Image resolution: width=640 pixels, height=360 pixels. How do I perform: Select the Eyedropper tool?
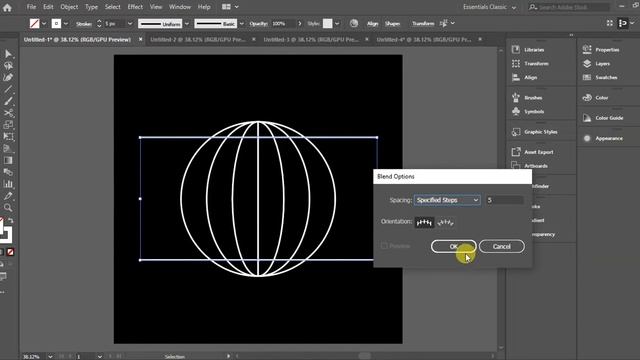tap(8, 196)
